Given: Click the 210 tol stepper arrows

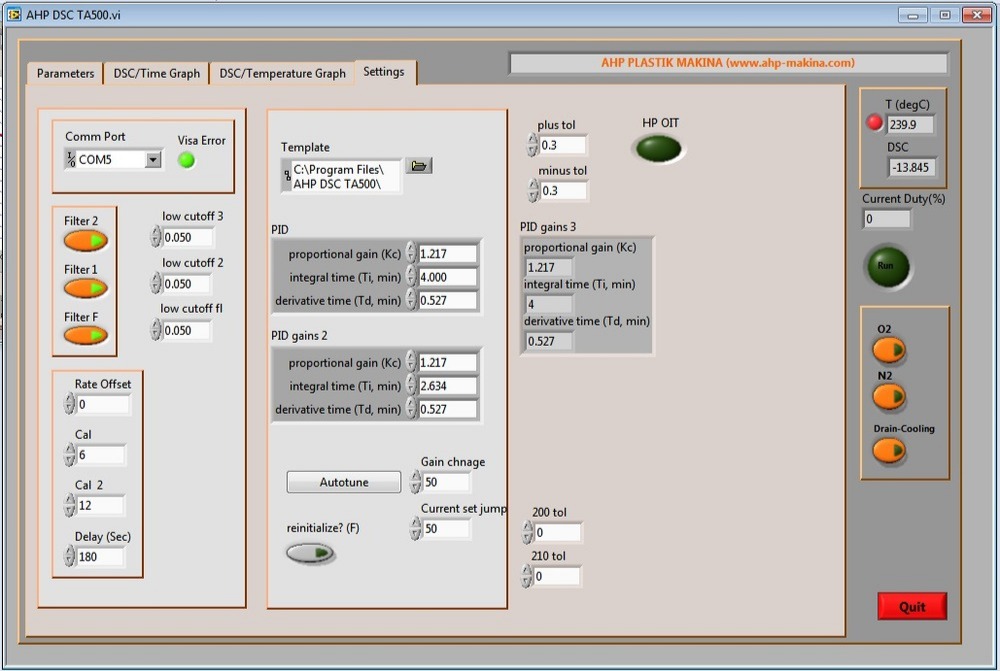Looking at the screenshot, I should (526, 576).
